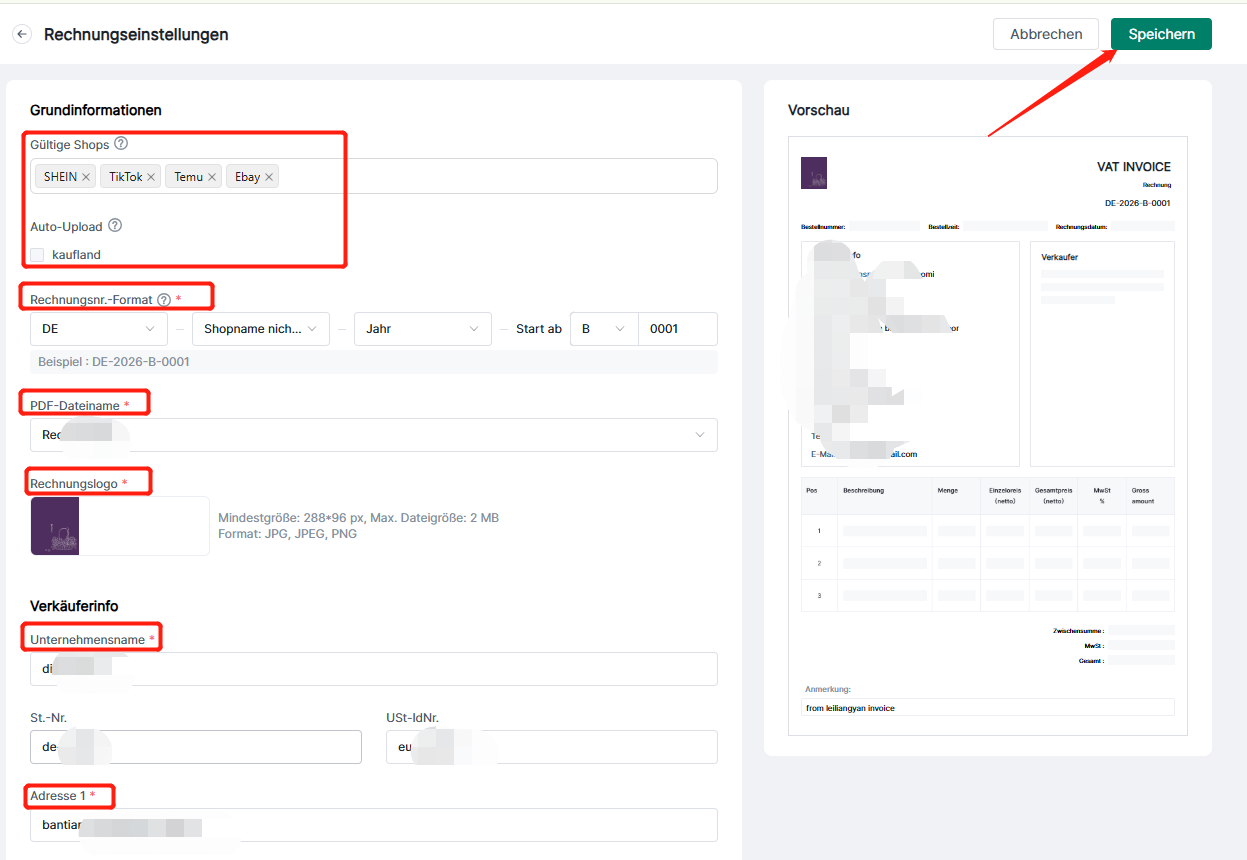The height and width of the screenshot is (860, 1247).
Task: Remove the Temu shop tag
Action: pos(211,177)
